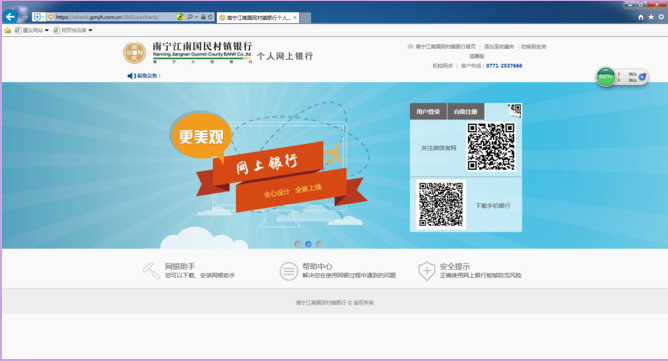The image size is (668, 361).
Task: Open the 机构网点 link
Action: click(x=443, y=66)
